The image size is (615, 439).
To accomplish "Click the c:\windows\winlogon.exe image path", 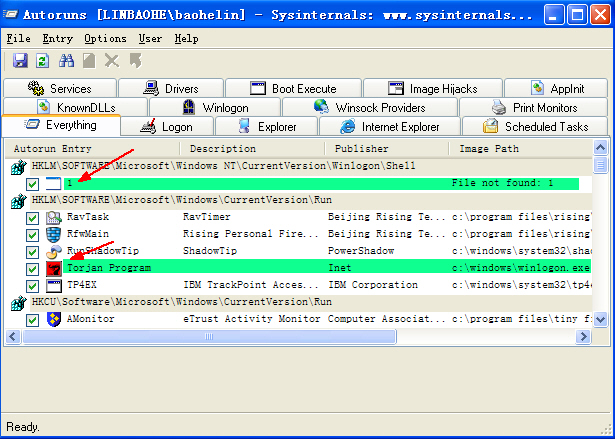I will (520, 268).
